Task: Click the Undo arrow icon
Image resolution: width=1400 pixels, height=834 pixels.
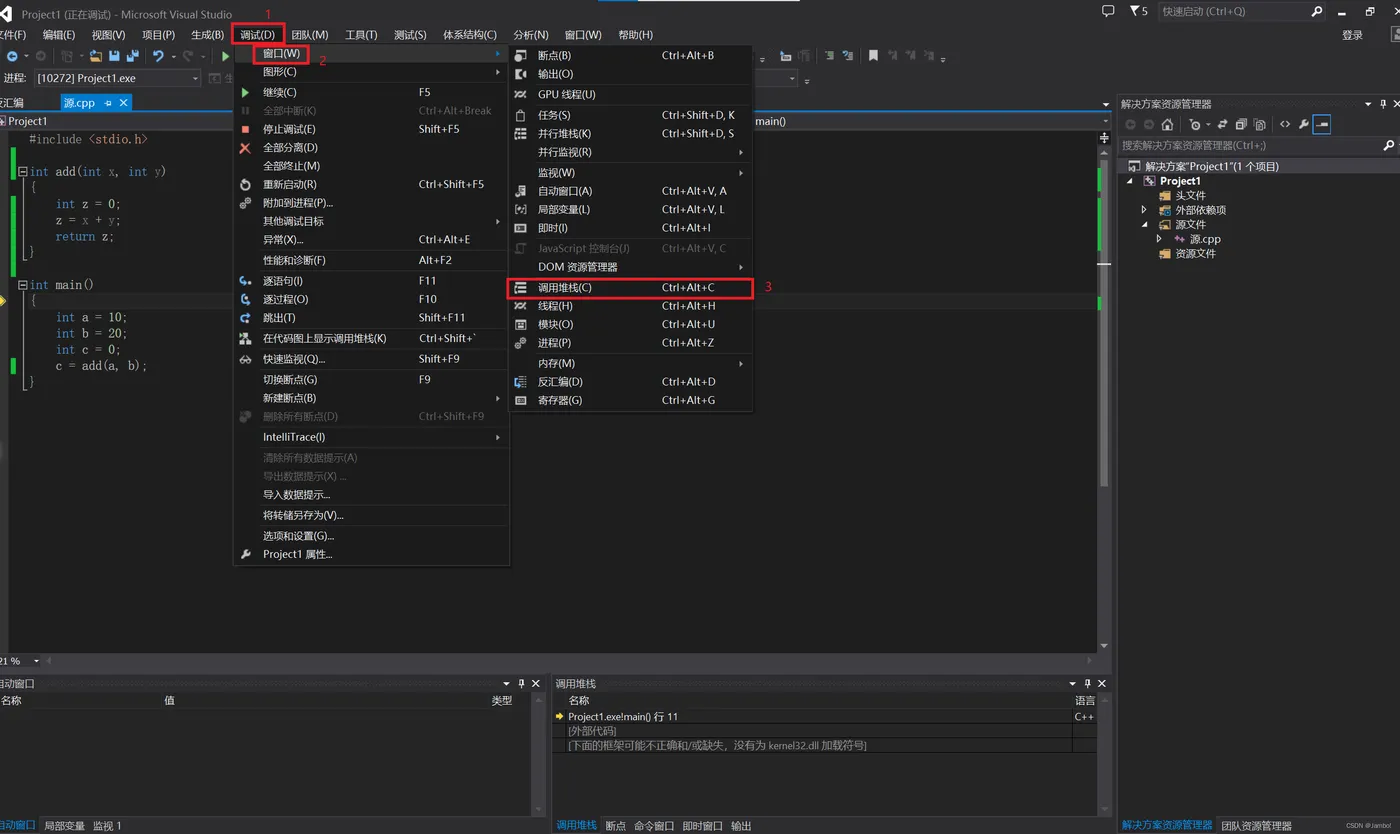Action: tap(158, 57)
